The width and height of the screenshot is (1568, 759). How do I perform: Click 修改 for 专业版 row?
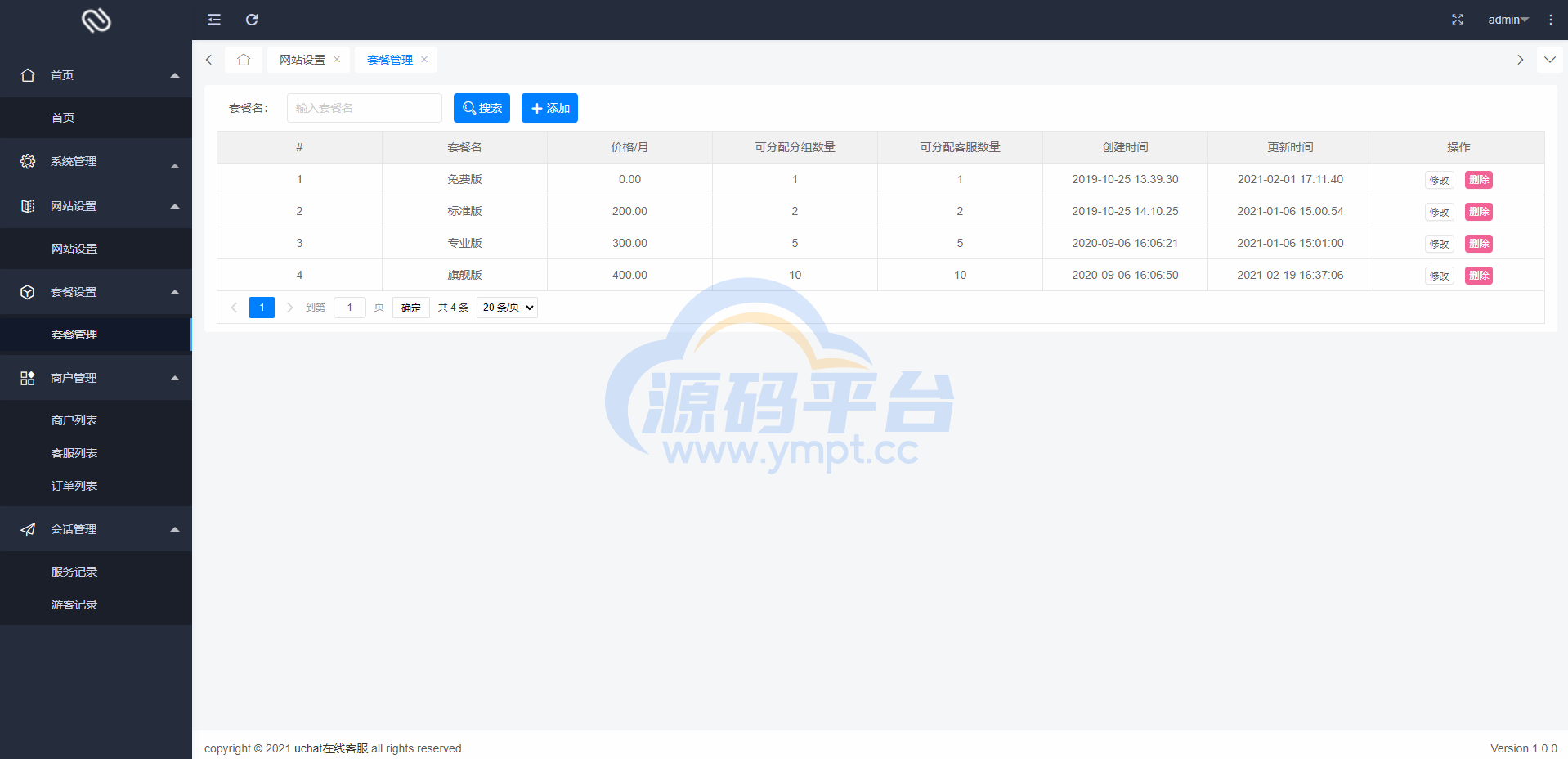click(1439, 244)
